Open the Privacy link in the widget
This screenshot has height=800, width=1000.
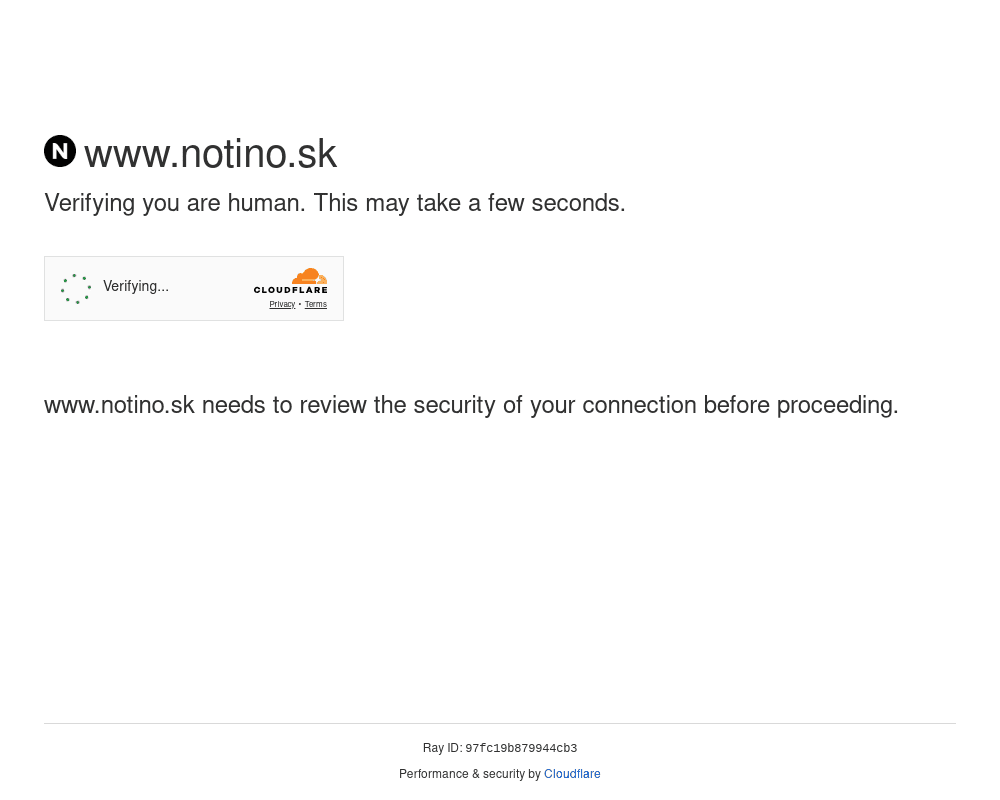click(282, 305)
